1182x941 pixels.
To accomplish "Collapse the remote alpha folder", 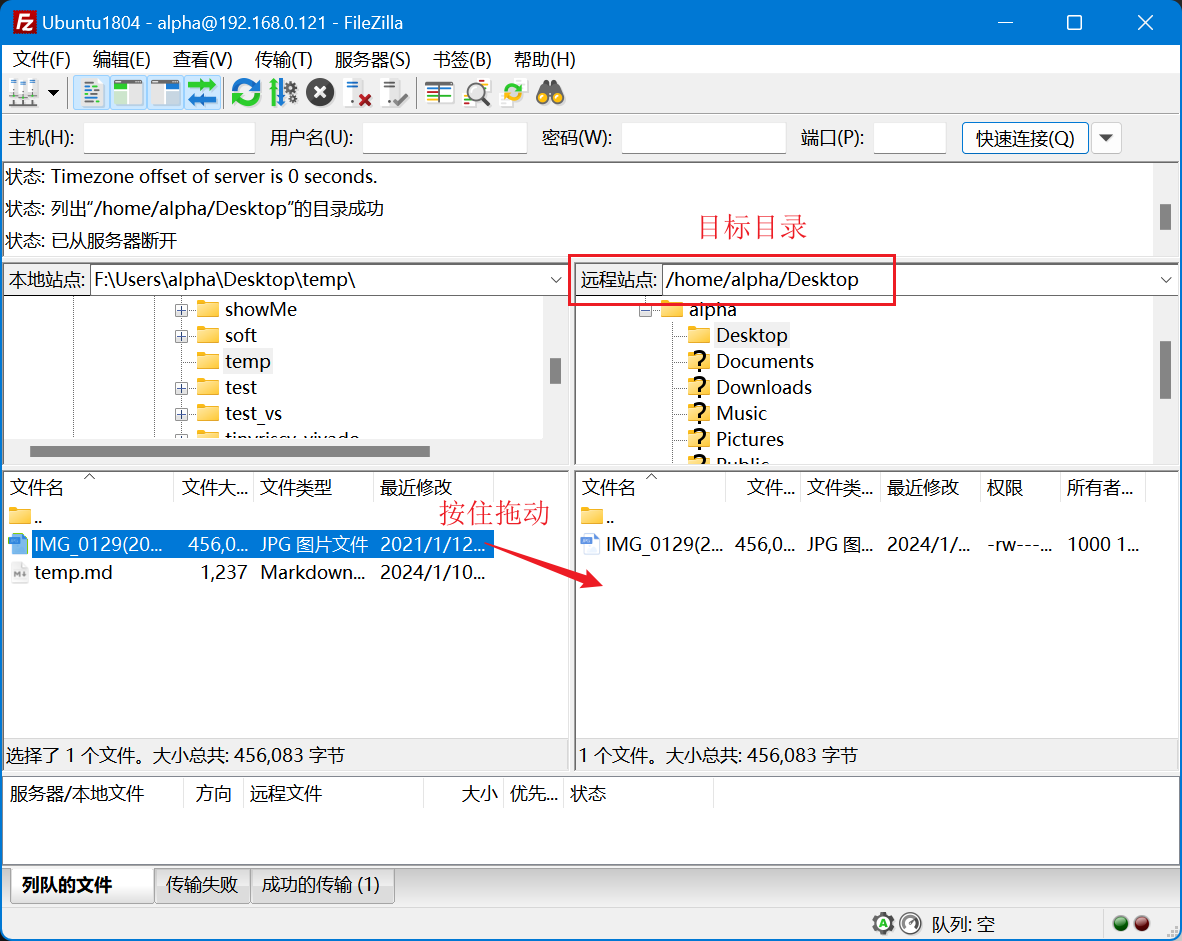I will [645, 310].
